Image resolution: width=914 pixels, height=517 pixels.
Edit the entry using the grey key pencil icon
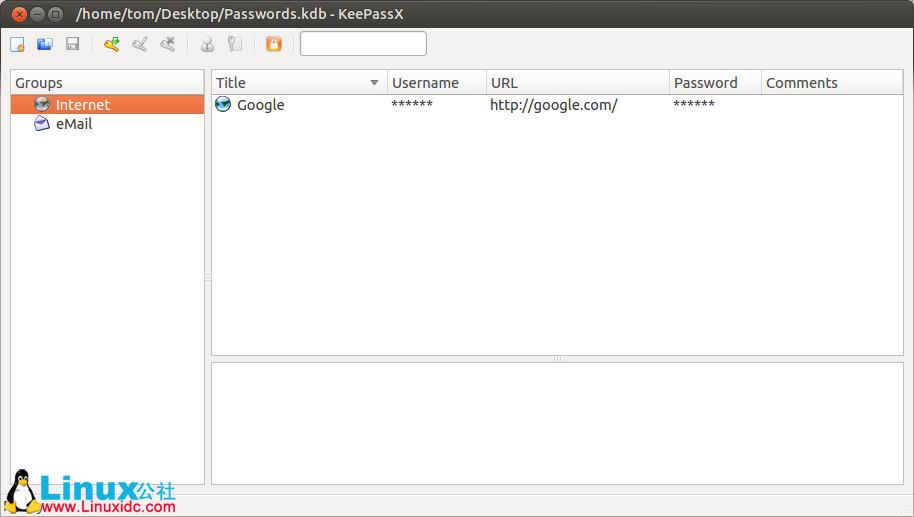pos(140,44)
